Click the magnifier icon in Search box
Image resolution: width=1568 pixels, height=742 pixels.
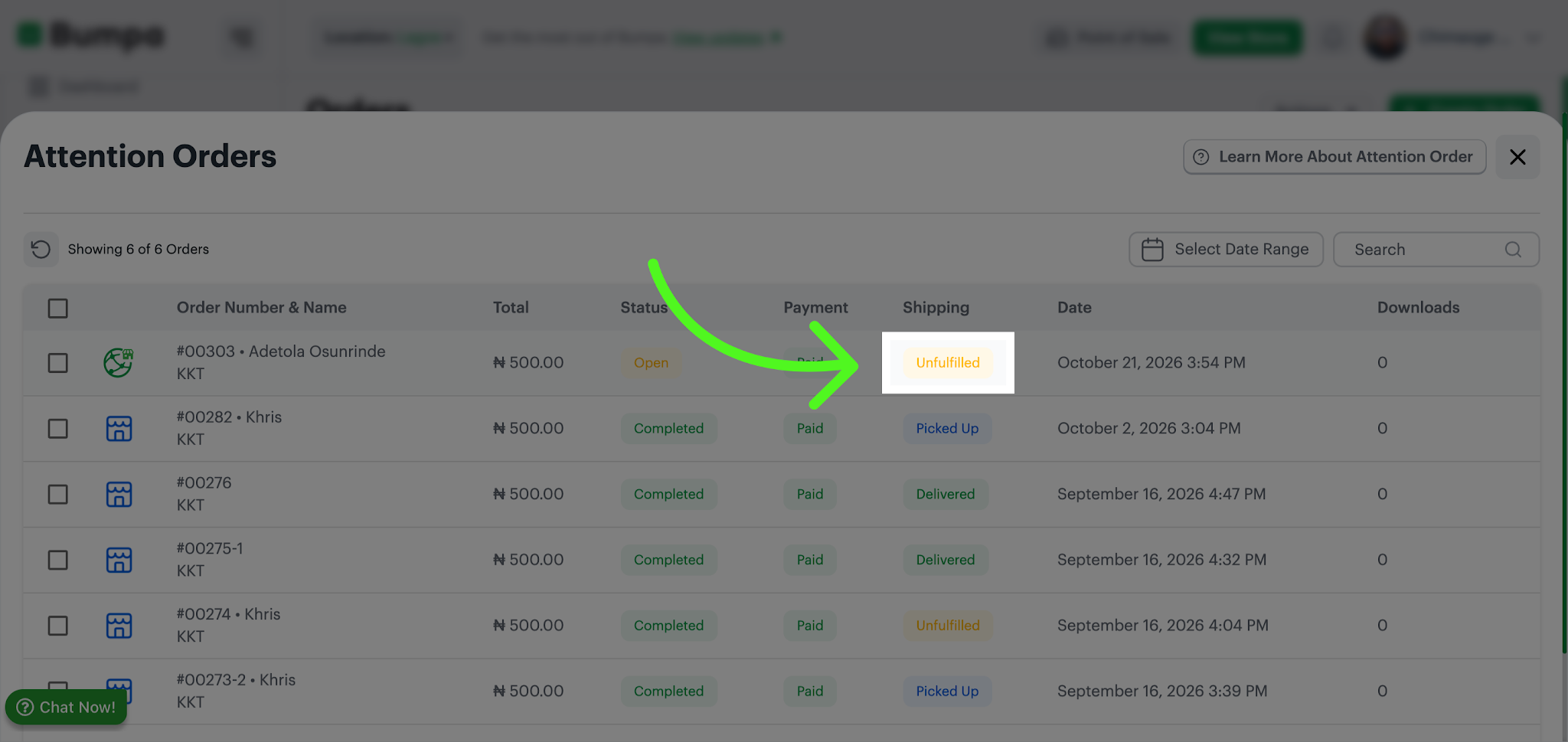[1513, 250]
